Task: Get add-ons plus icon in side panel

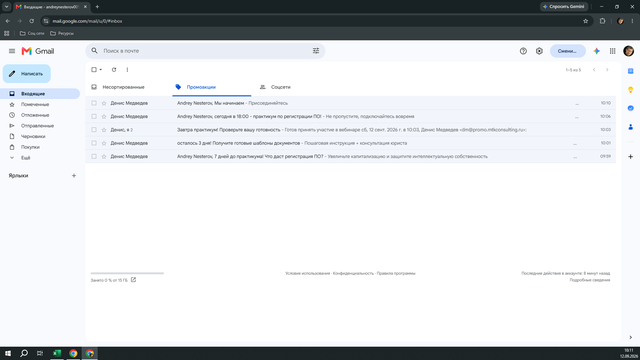Action: (631, 157)
